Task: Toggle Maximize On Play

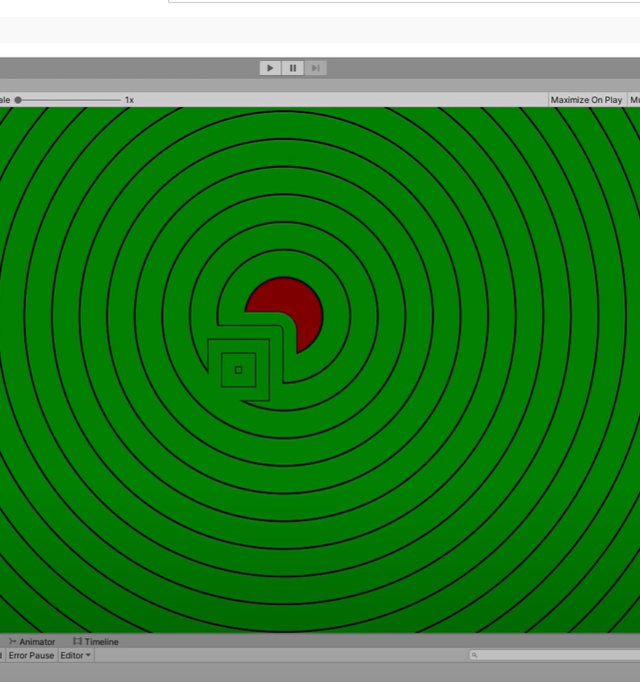Action: [586, 100]
